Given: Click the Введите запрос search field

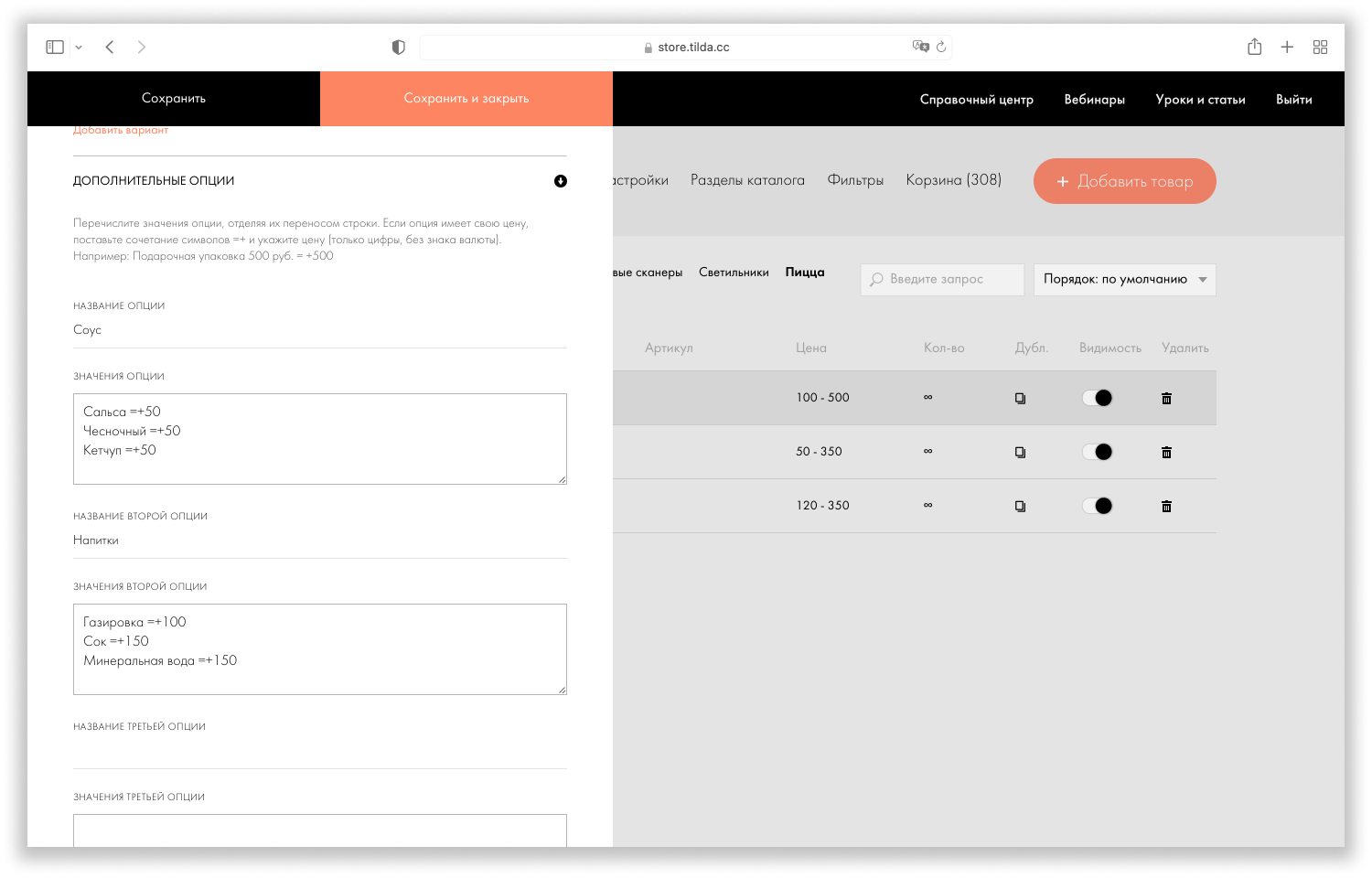Looking at the screenshot, I should pos(942,280).
